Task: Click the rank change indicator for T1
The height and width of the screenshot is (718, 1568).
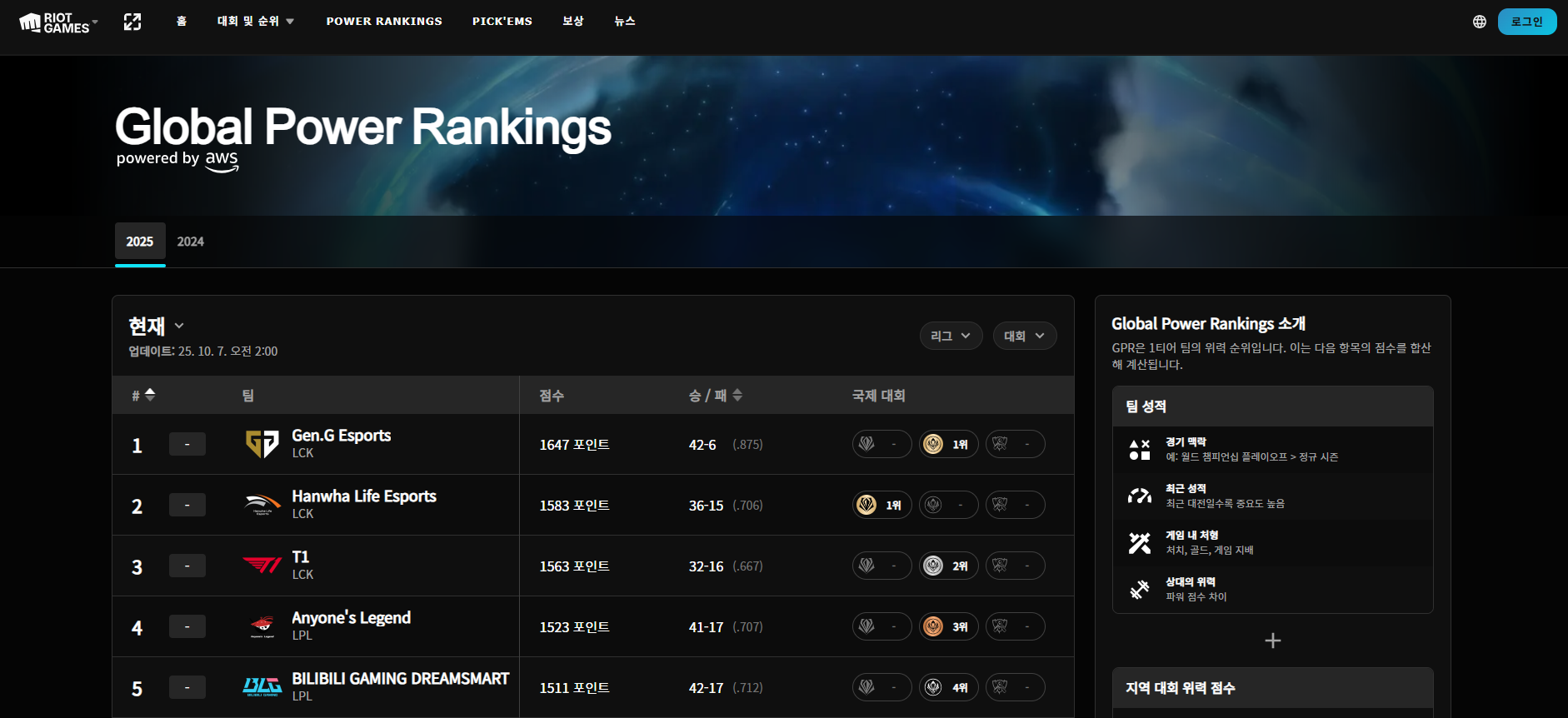Action: click(187, 566)
